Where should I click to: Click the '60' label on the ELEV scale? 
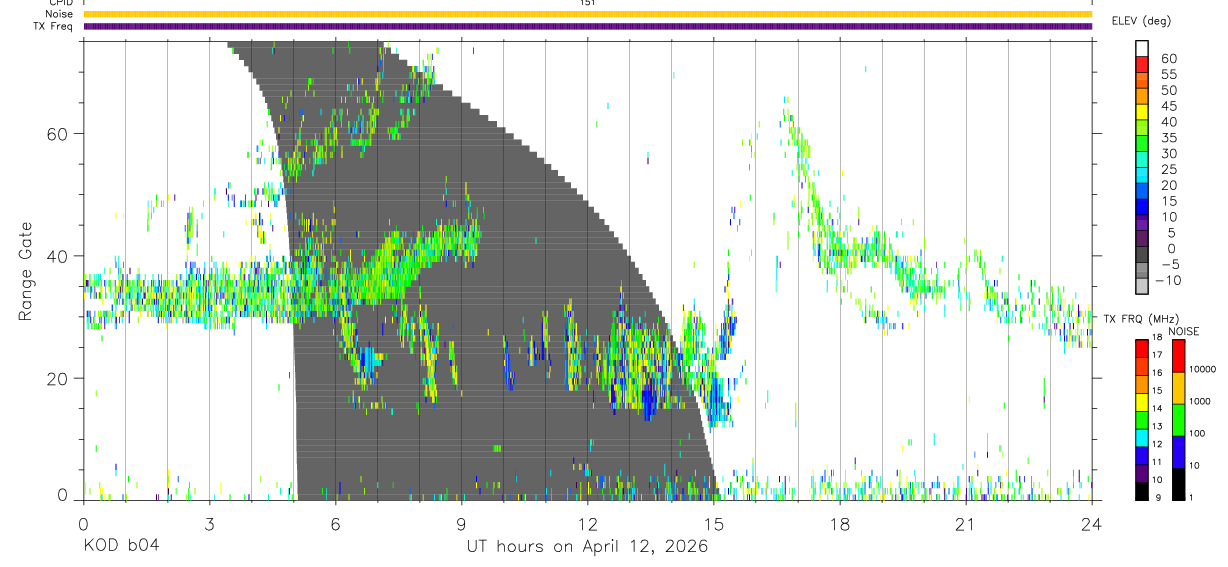[x=1169, y=59]
